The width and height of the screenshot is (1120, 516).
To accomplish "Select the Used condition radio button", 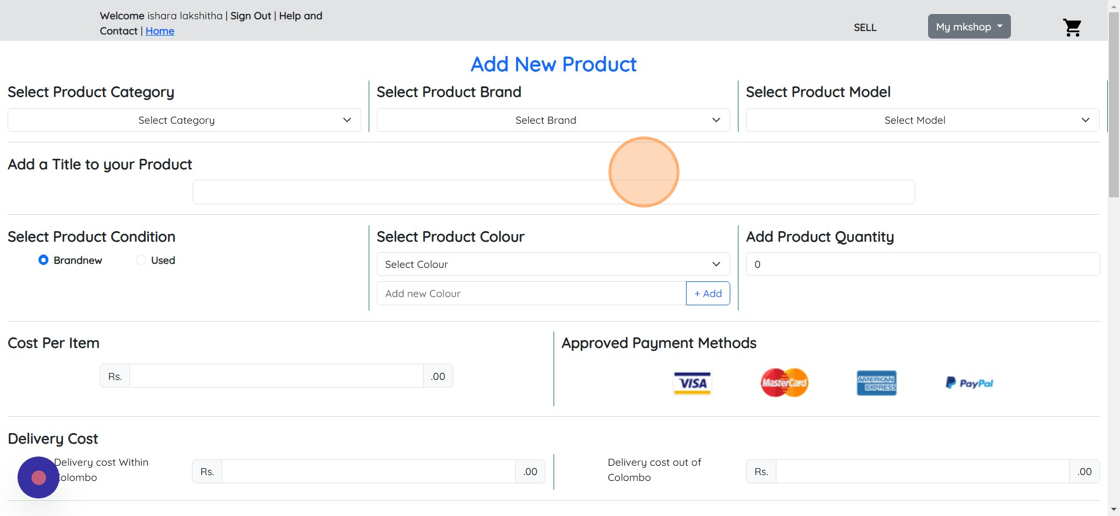I will click(141, 260).
